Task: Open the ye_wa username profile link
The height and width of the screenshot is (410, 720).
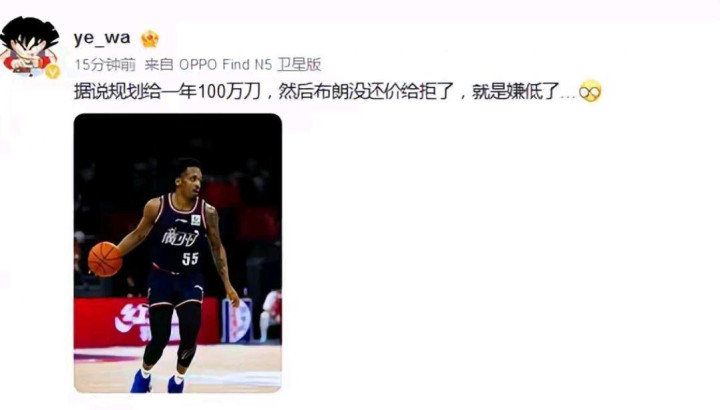Action: coord(102,38)
